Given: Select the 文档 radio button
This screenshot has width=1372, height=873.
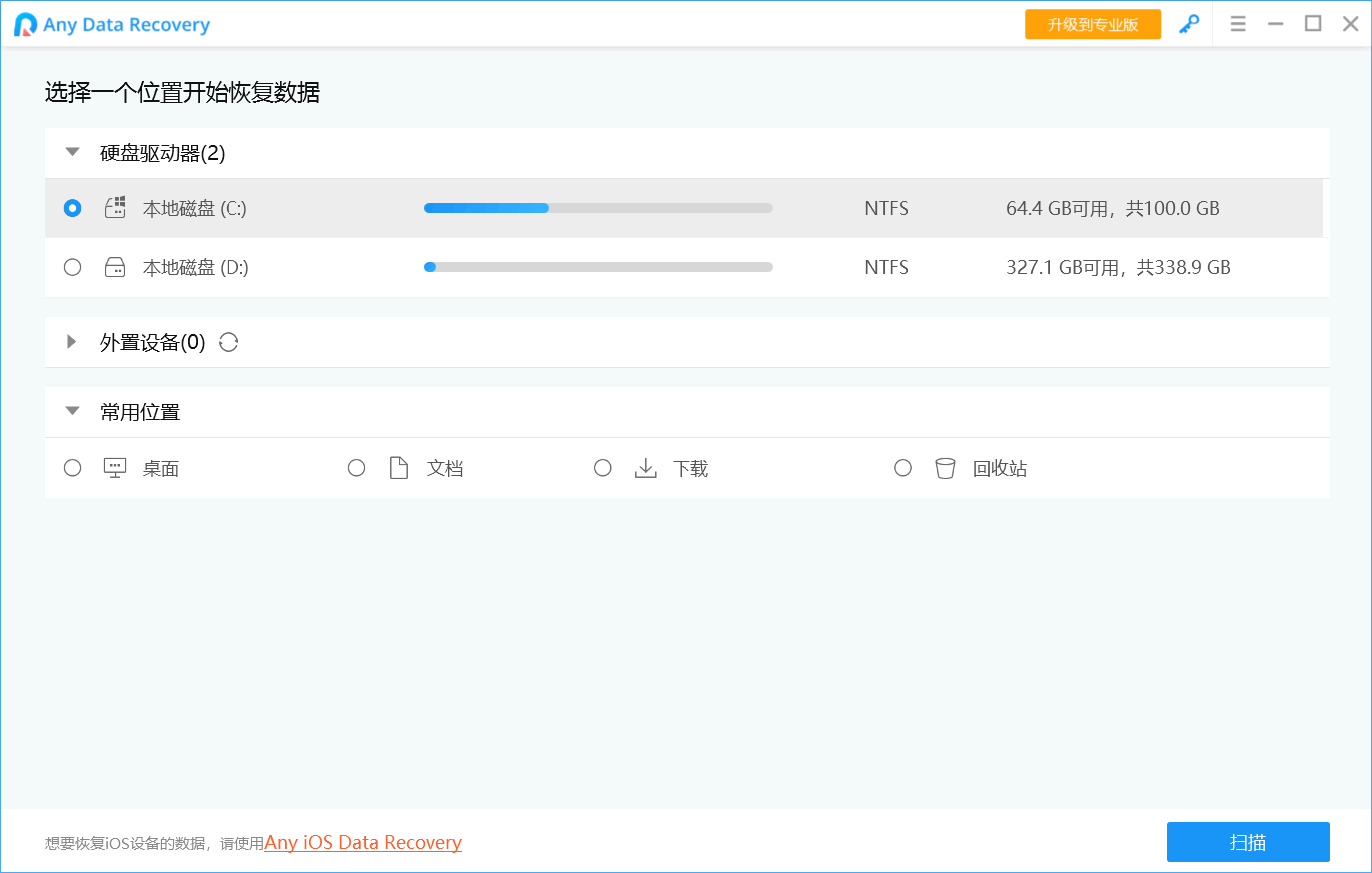Looking at the screenshot, I should point(356,468).
